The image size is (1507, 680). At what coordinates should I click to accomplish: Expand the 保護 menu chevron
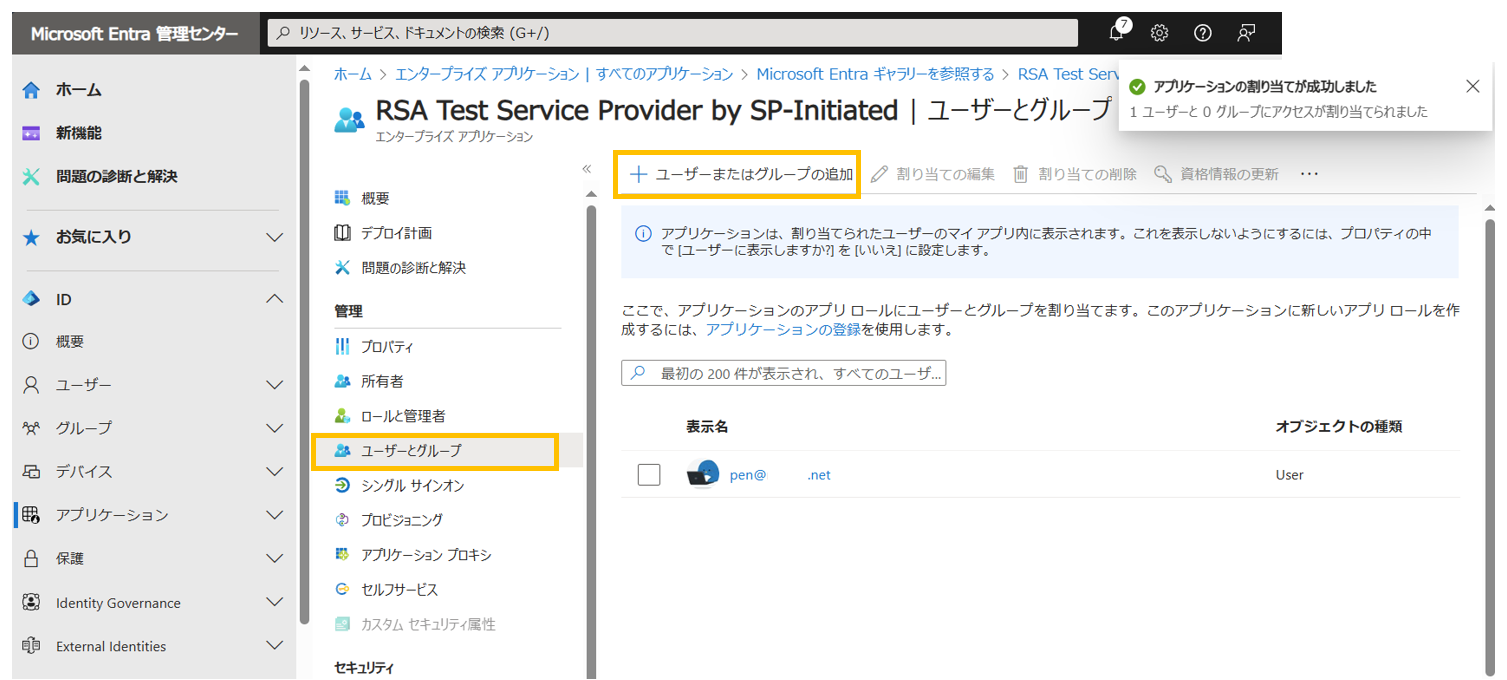click(x=274, y=559)
